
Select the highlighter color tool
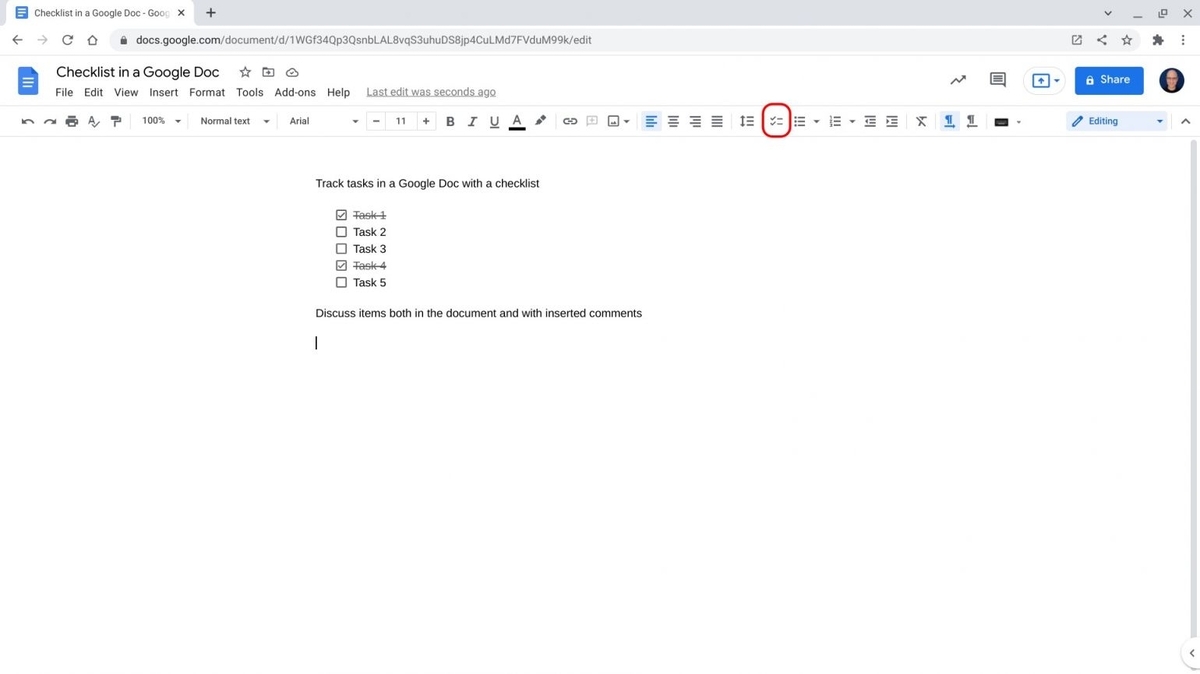pos(540,121)
